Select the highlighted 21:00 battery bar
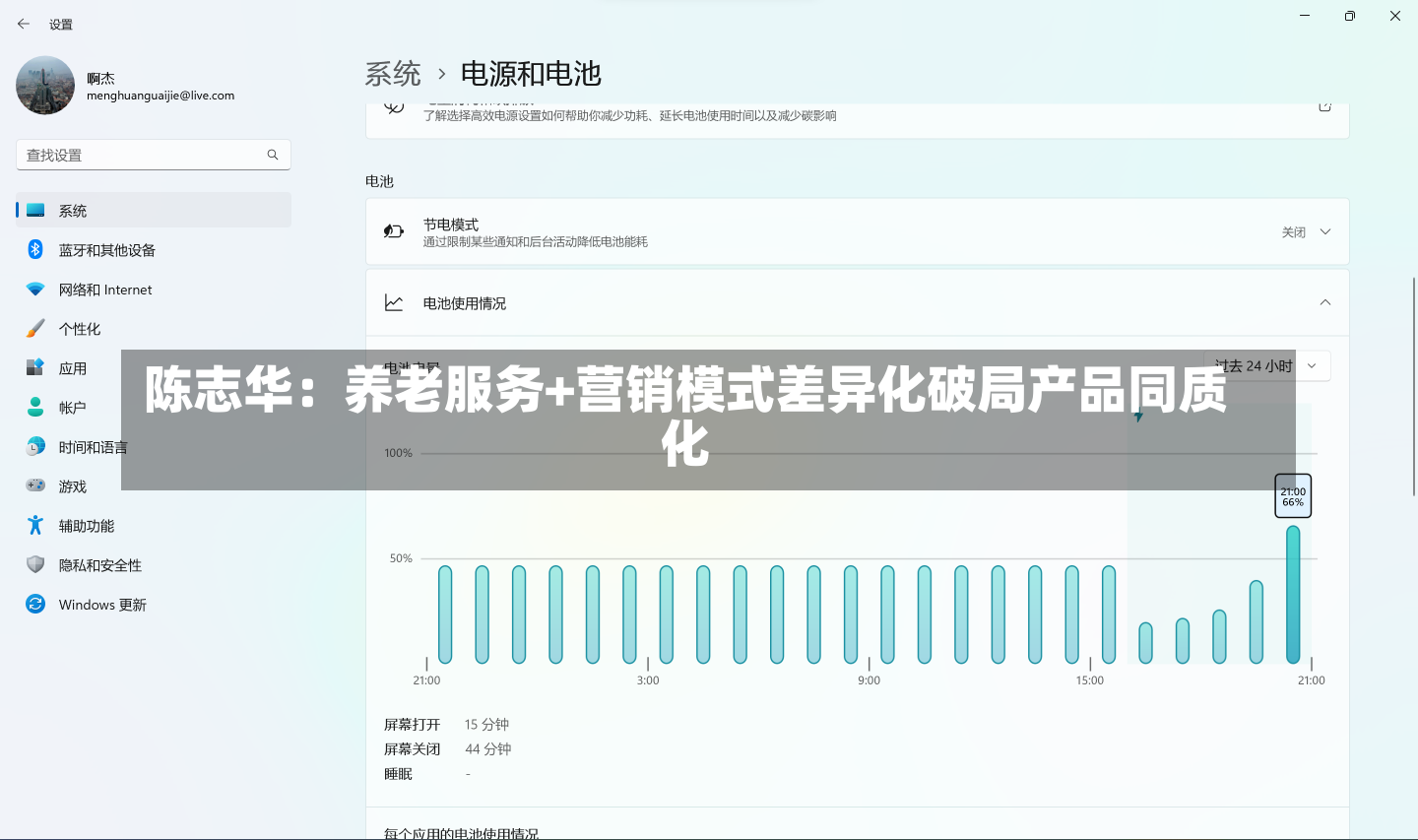This screenshot has height=840, width=1418. pos(1293,594)
